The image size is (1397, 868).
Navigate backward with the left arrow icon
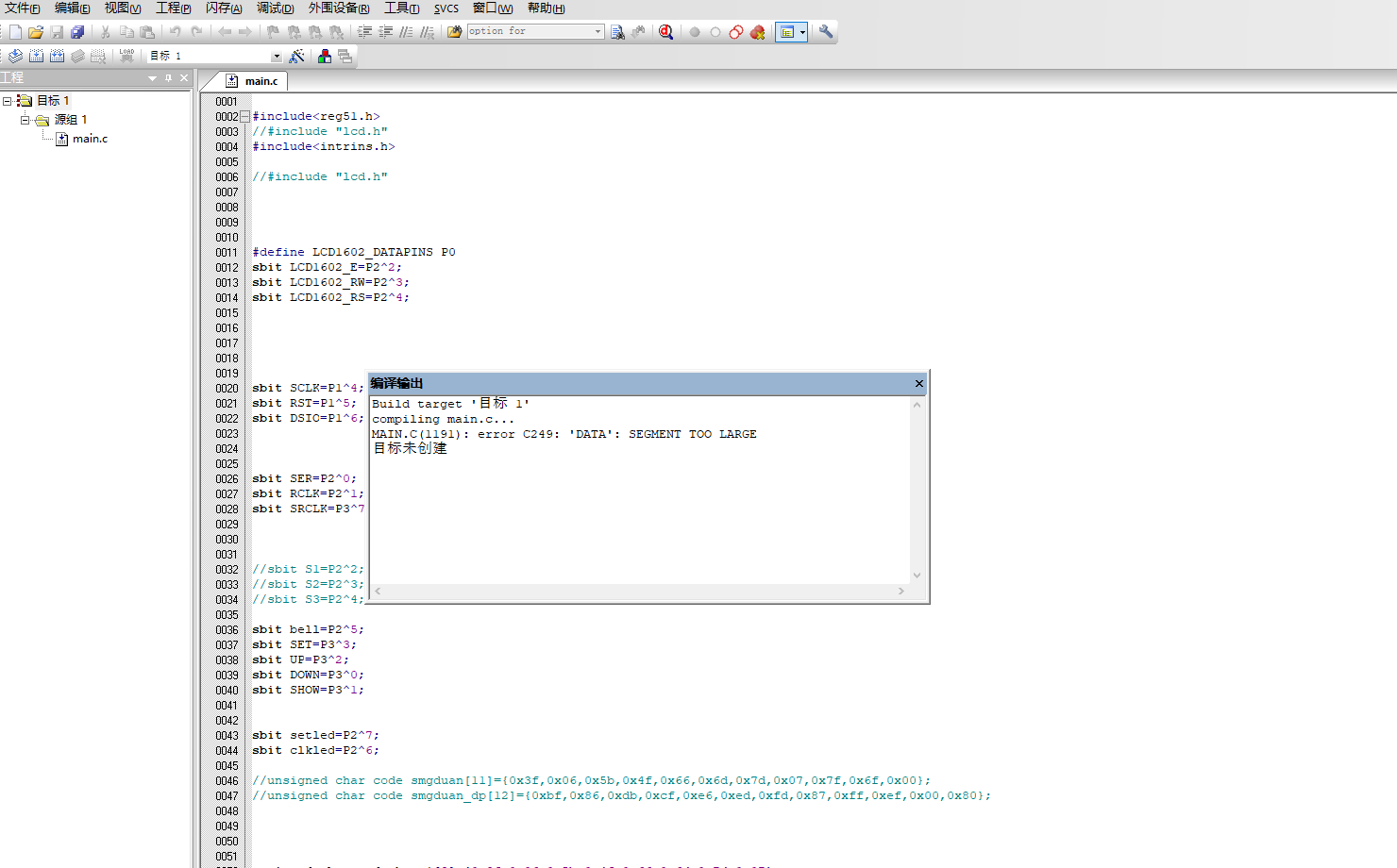tap(225, 32)
